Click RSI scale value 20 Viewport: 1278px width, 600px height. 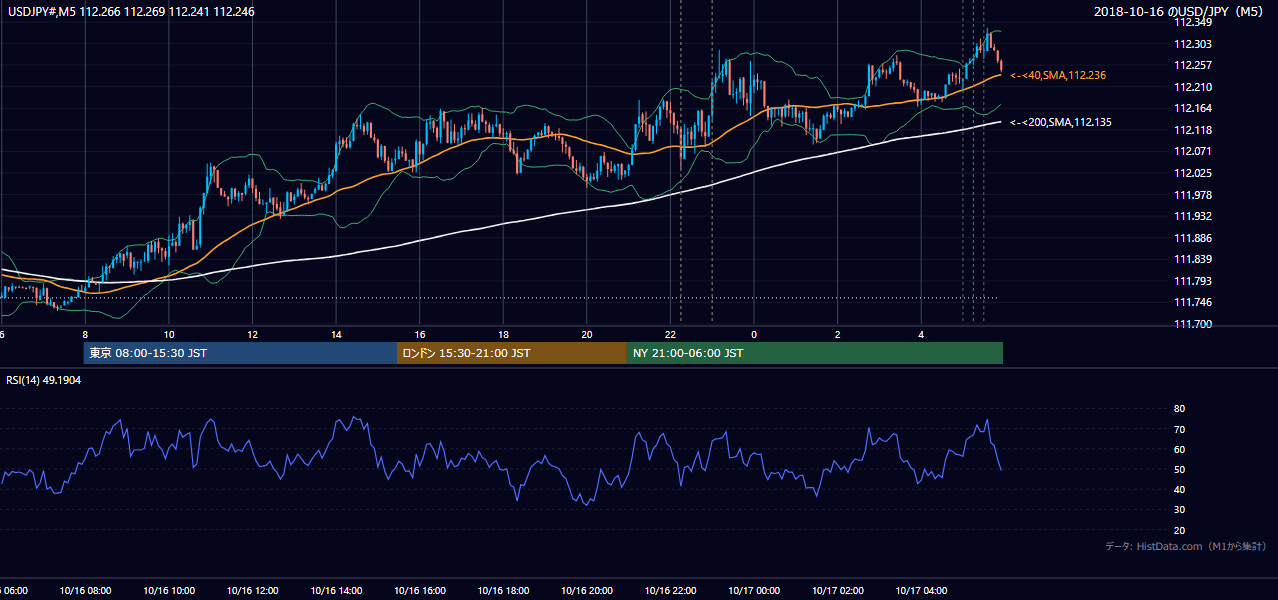(x=1179, y=530)
